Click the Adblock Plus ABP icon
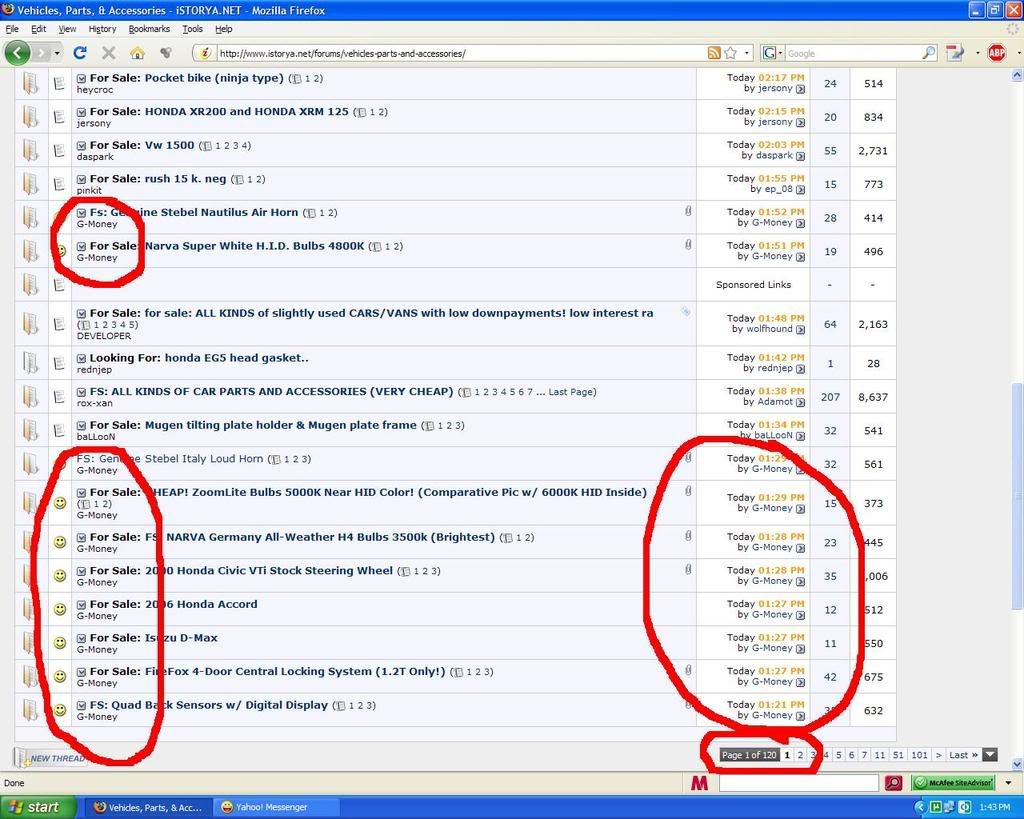This screenshot has width=1024, height=819. click(997, 53)
